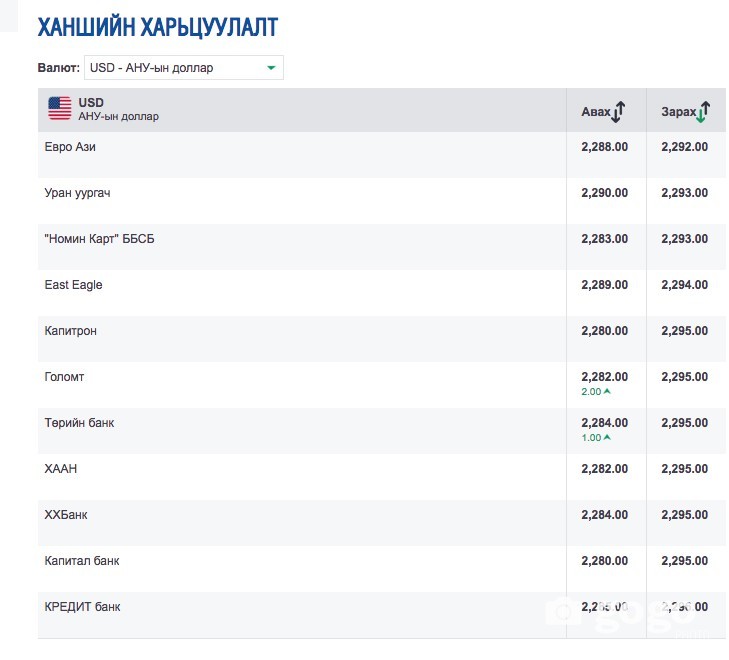The width and height of the screenshot is (729, 660).
Task: Select the КРЕДИТ банк row name
Action: tap(82, 607)
